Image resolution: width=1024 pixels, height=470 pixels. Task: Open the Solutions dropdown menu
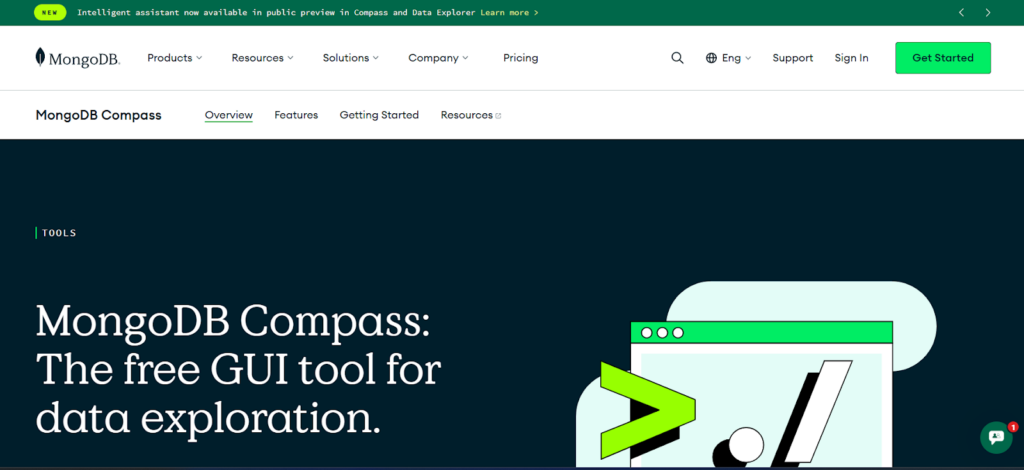(x=350, y=58)
